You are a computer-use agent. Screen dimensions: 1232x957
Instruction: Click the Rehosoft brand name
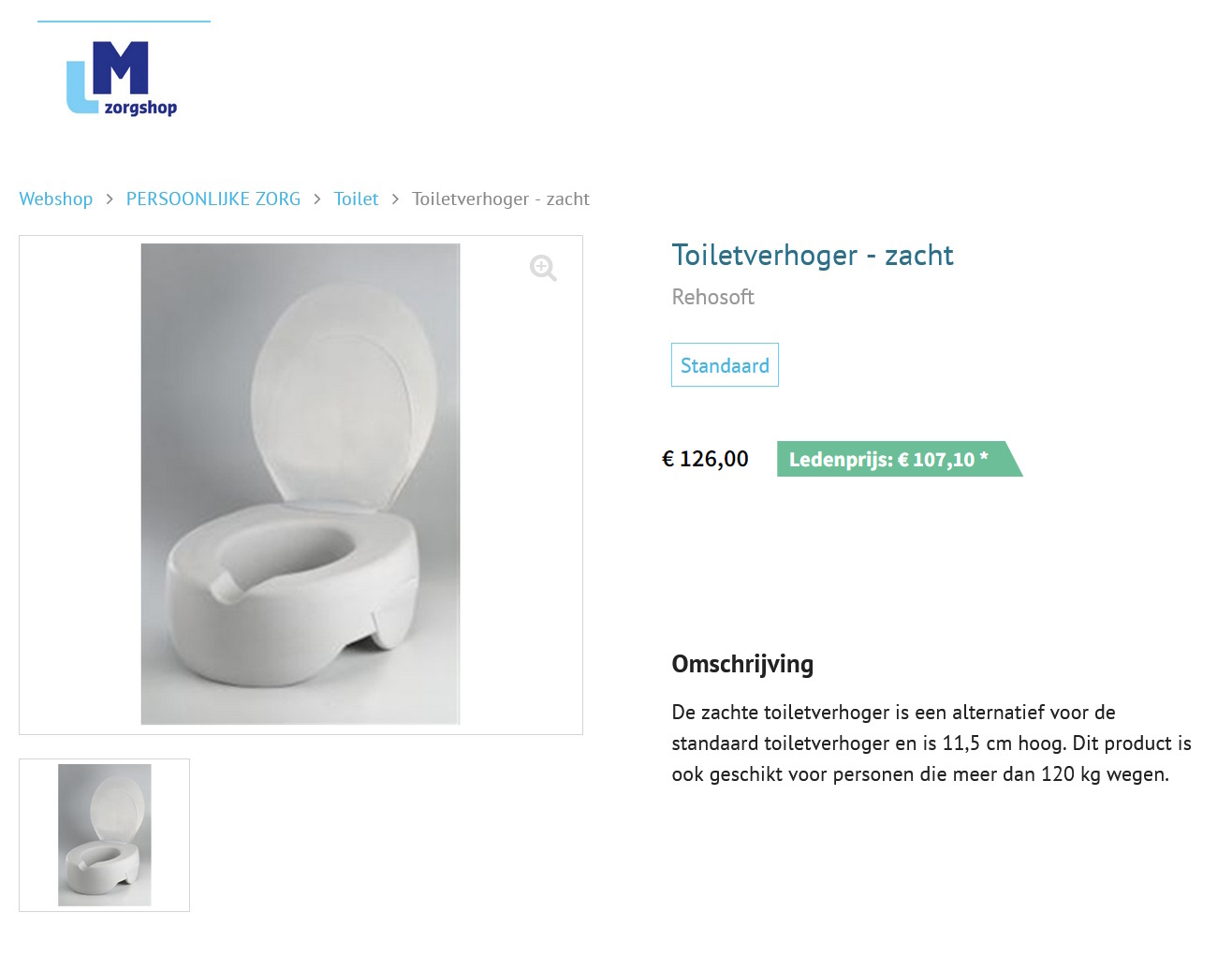tap(712, 297)
